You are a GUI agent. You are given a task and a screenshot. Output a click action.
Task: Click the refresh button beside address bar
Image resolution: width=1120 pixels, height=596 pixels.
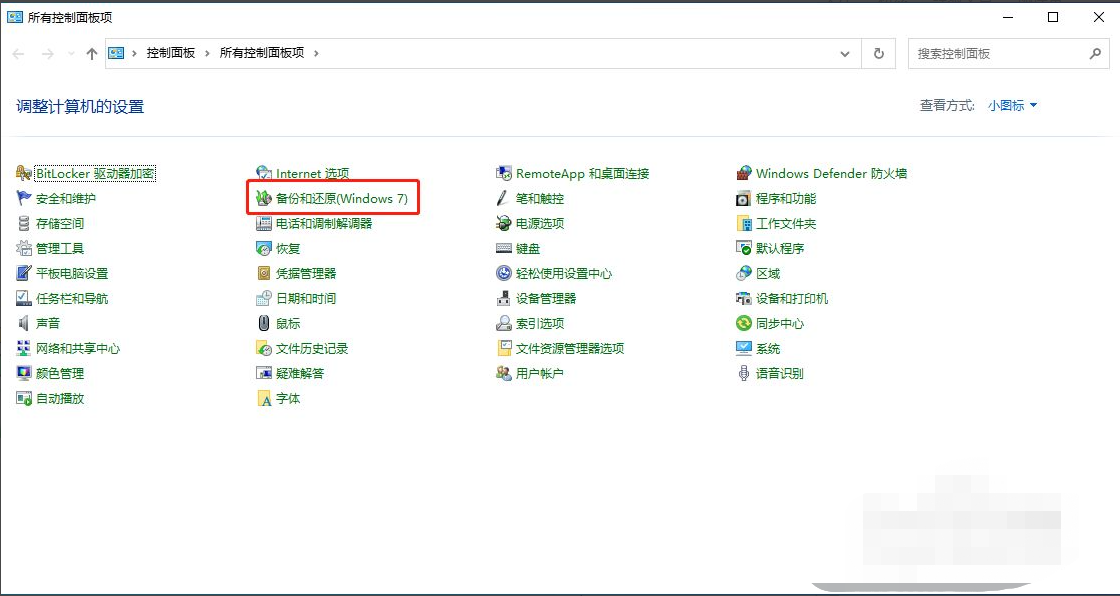click(x=879, y=54)
